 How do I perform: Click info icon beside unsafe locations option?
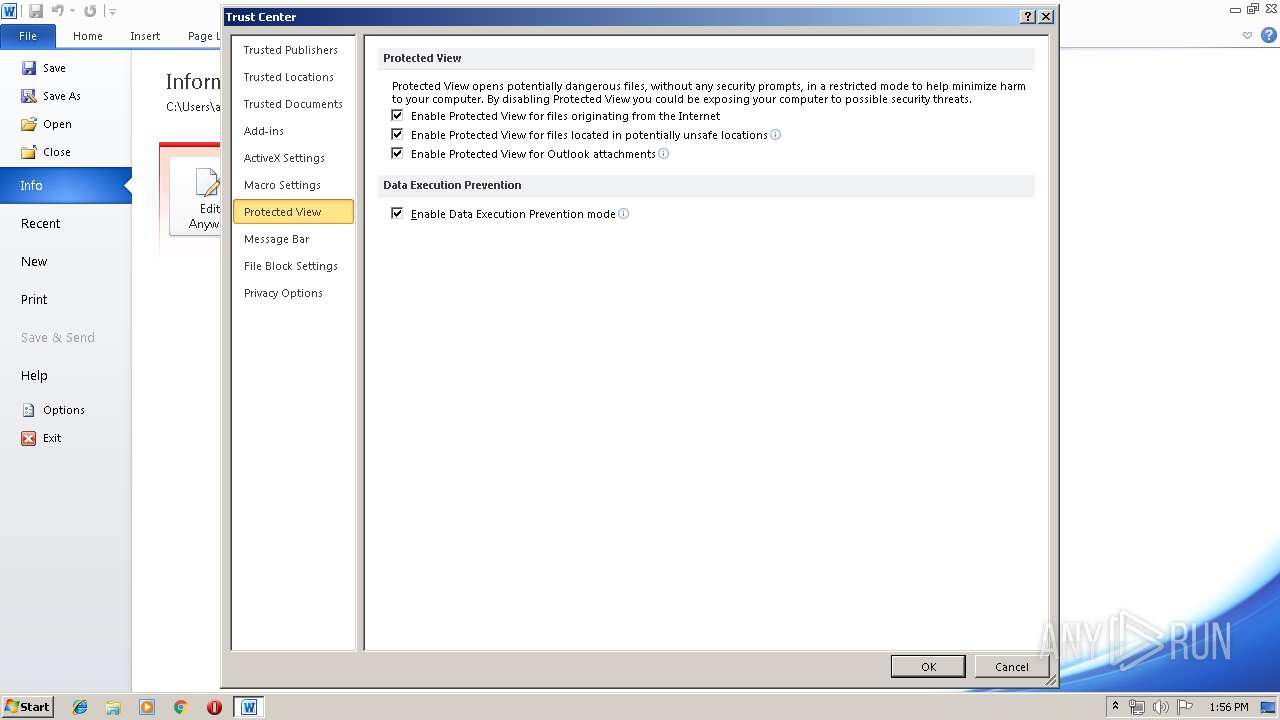pyautogui.click(x=776, y=134)
